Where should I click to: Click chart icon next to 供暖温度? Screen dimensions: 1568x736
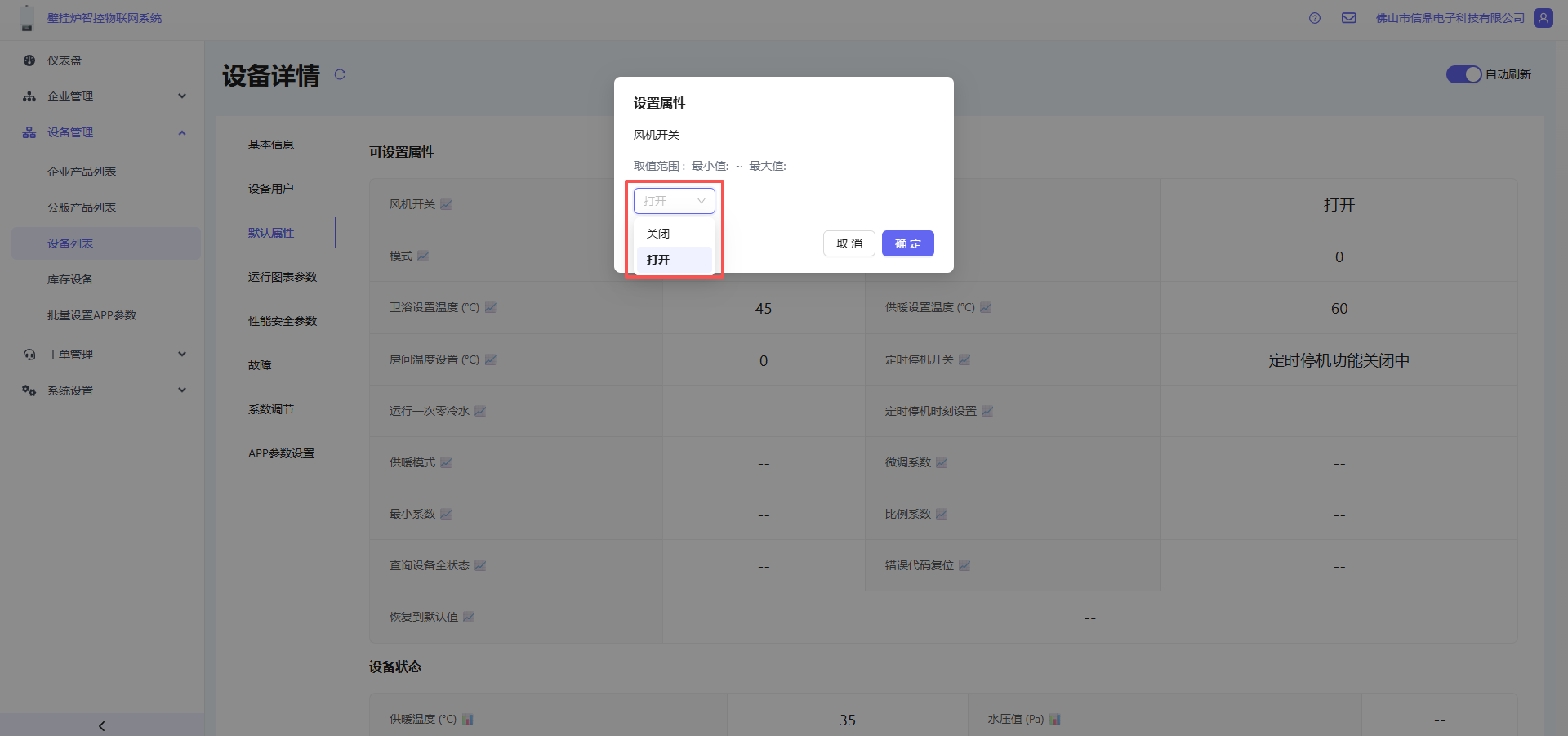tap(468, 720)
